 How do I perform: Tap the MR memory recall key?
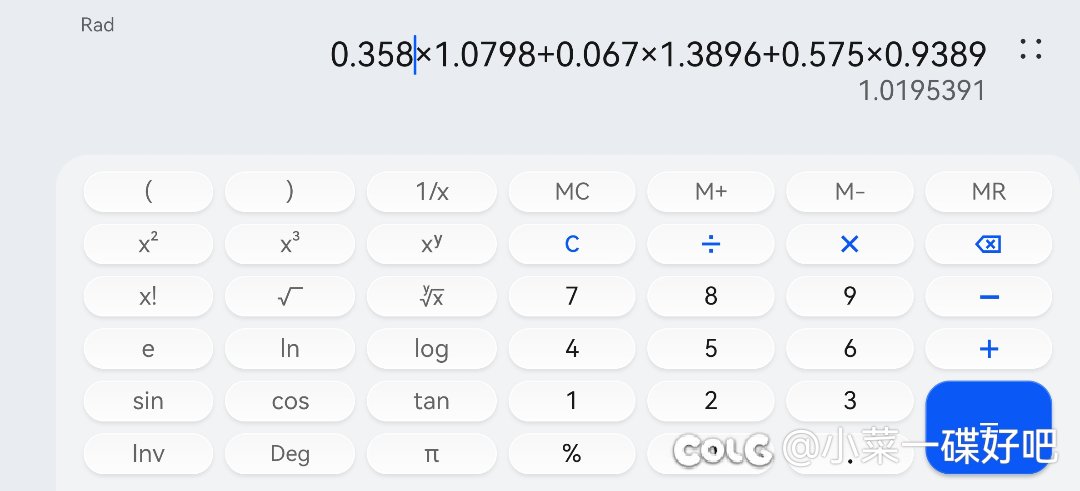tap(988, 192)
